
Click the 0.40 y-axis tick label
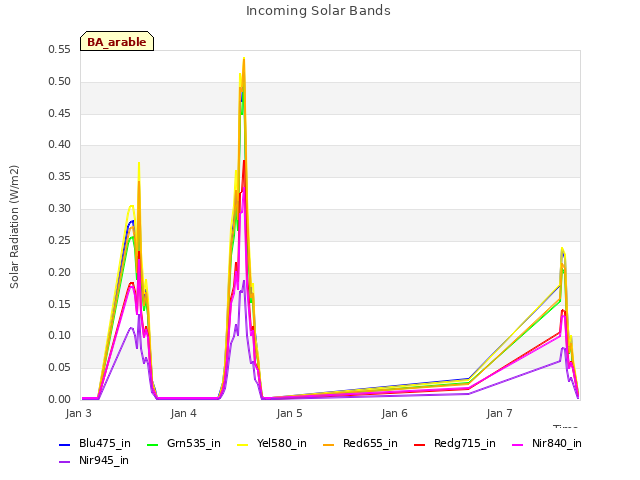click(x=60, y=144)
